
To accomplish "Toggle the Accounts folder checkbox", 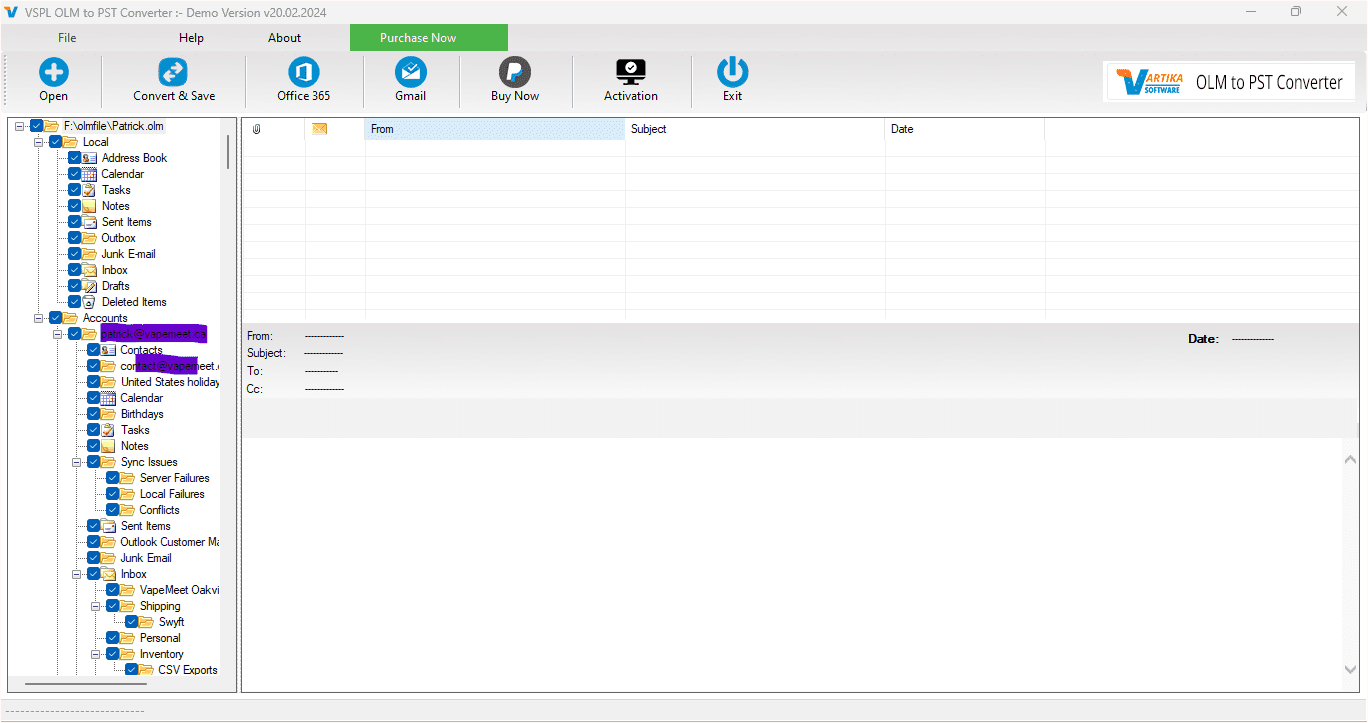I will (56, 318).
